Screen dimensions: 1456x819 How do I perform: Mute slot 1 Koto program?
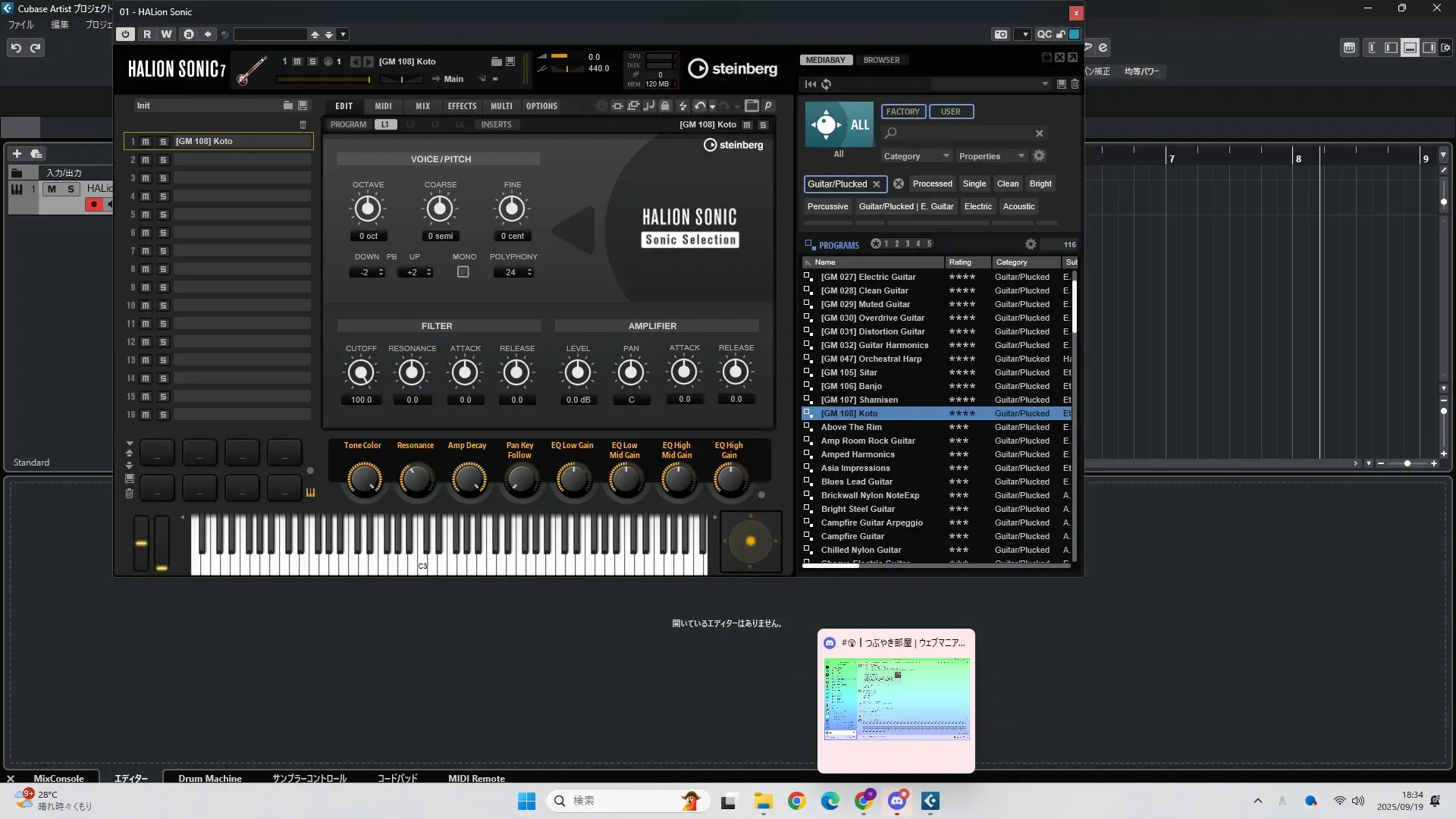pos(146,142)
